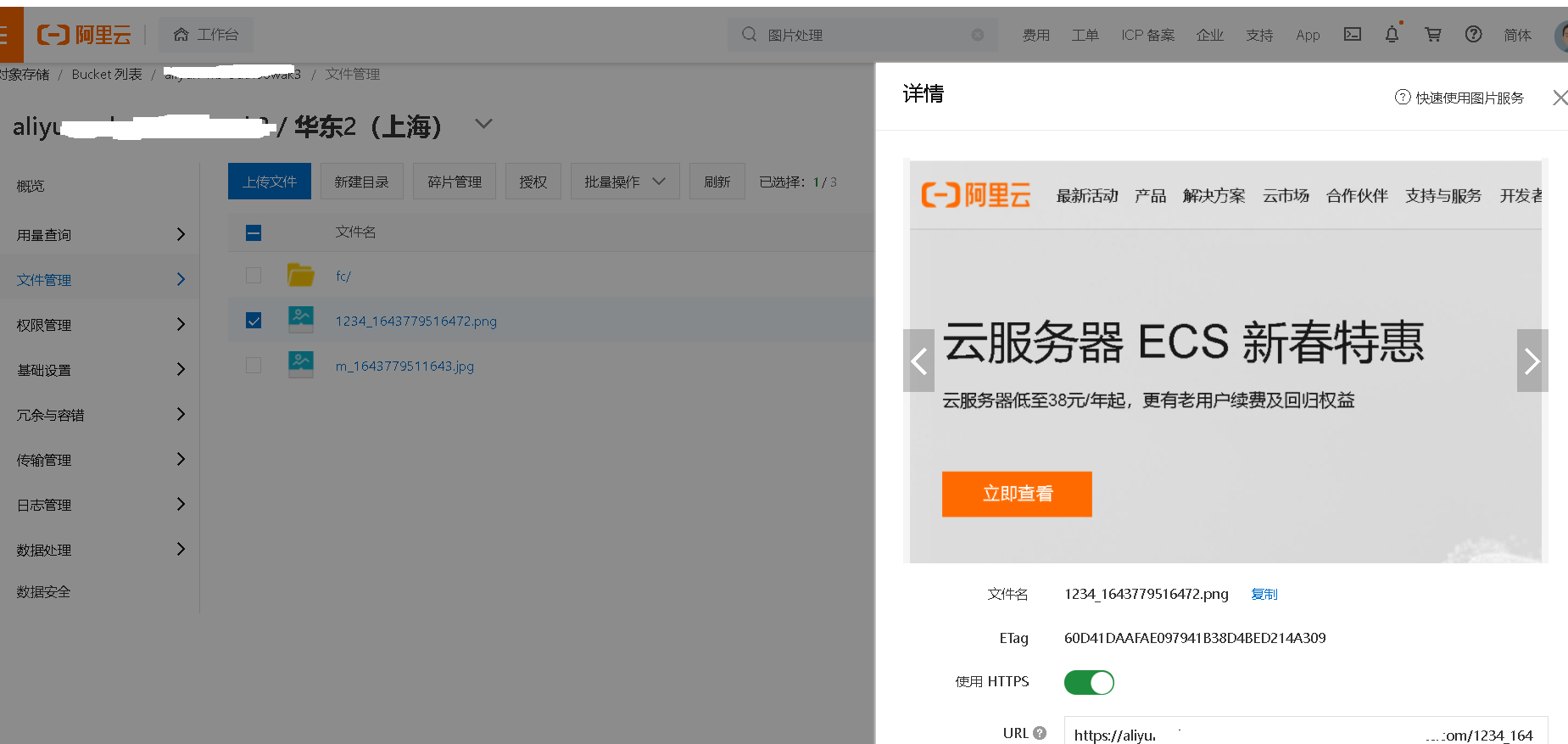Open the 快速使用图片服务 link
The width and height of the screenshot is (1568, 744).
tap(1470, 98)
